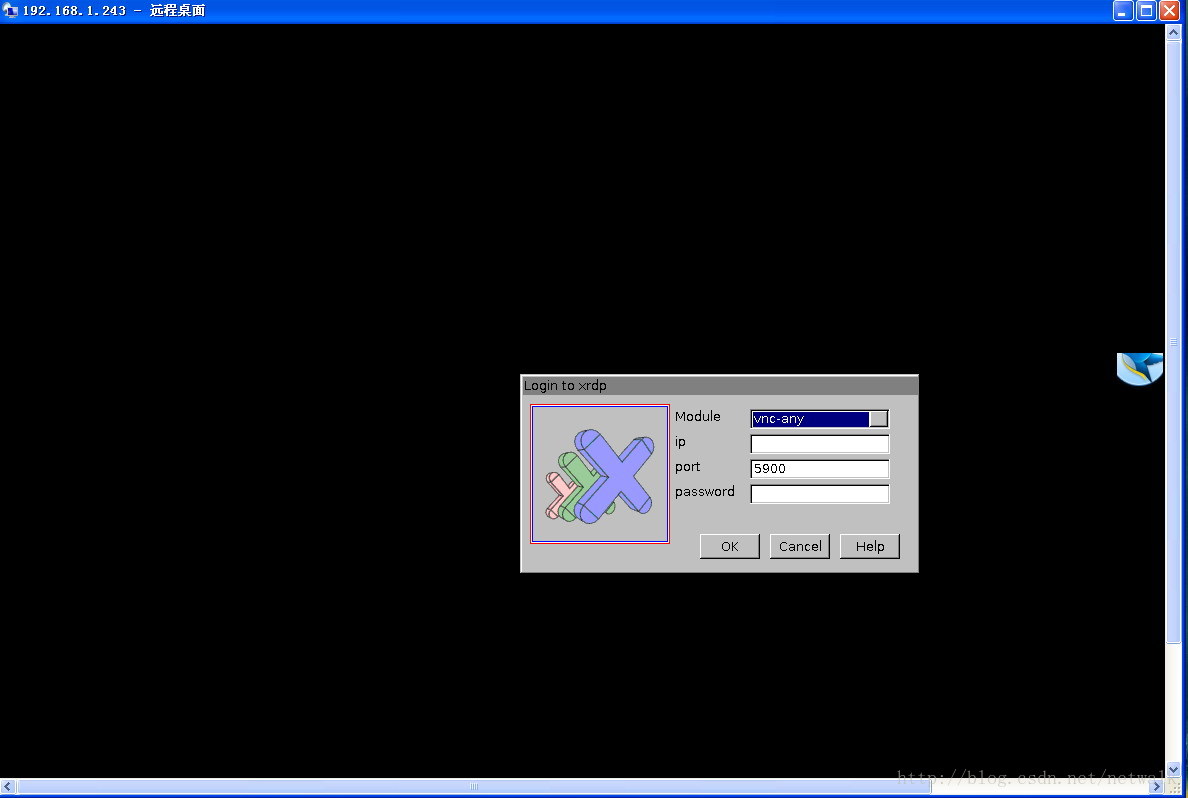Image resolution: width=1188 pixels, height=798 pixels.
Task: Click the blue bird floating icon
Action: pyautogui.click(x=1140, y=369)
